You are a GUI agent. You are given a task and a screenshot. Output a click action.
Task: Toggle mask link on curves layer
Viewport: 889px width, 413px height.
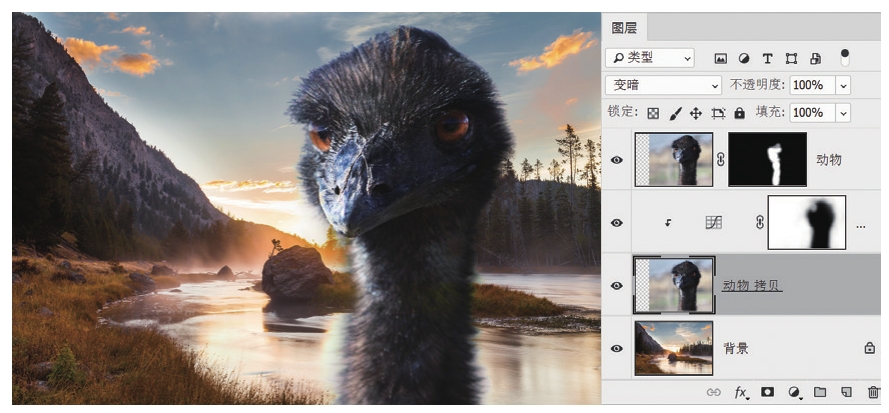[x=760, y=223]
